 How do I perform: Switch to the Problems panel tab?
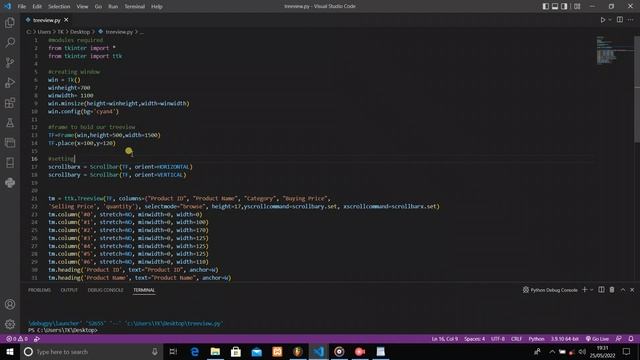[40, 290]
